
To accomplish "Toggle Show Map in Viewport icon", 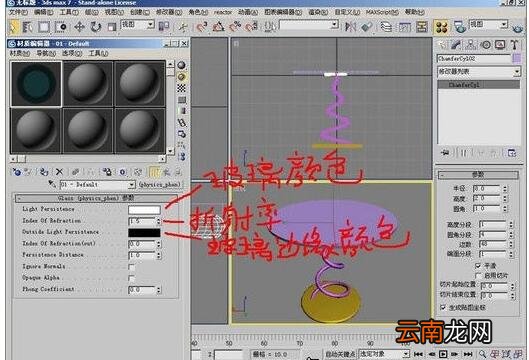I will 138,172.
